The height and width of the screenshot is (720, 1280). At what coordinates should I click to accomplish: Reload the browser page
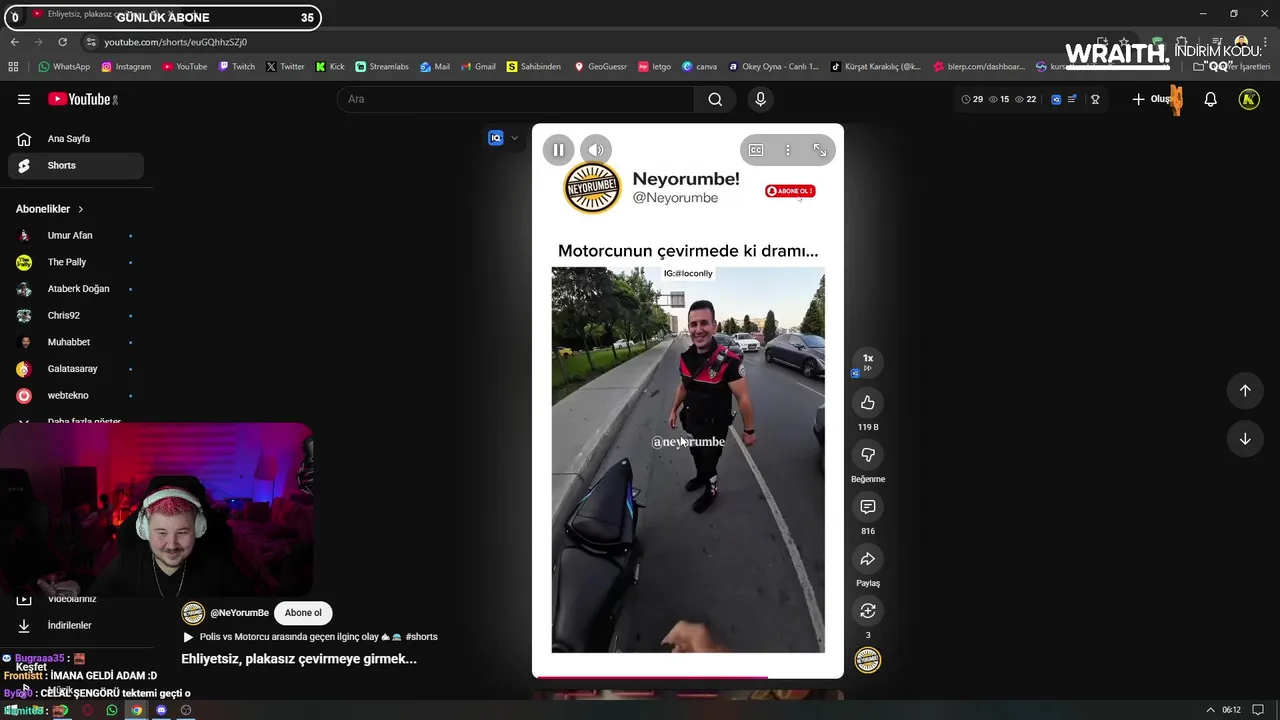[62, 42]
